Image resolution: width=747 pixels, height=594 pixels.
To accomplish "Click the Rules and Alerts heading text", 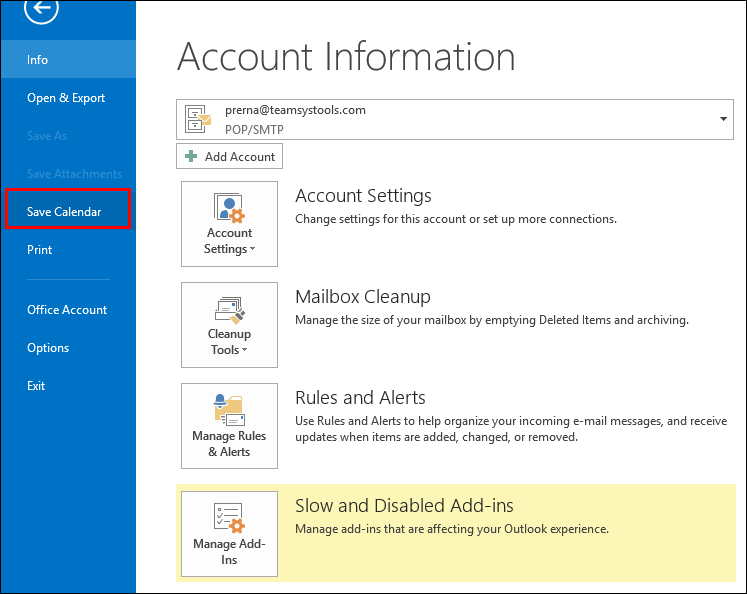I will pos(360,398).
